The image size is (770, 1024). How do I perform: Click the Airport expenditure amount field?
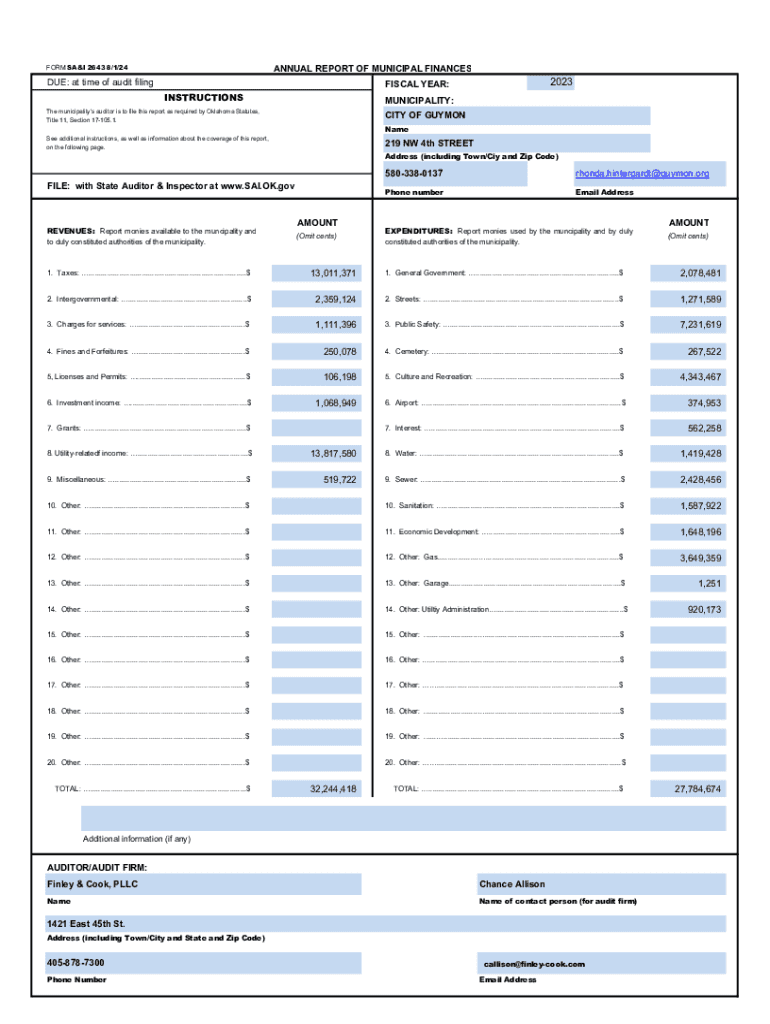pyautogui.click(x=688, y=402)
